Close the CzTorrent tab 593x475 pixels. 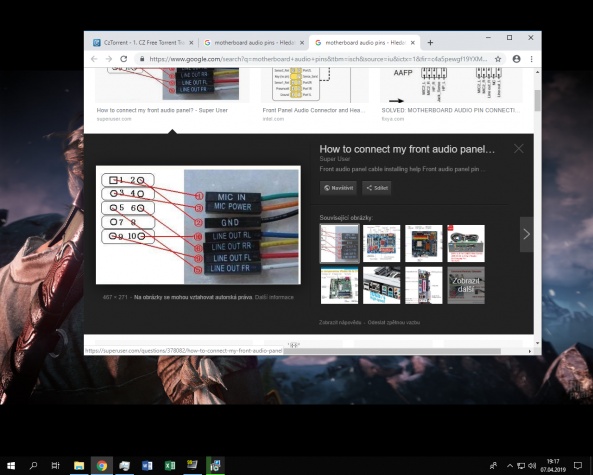tap(191, 43)
